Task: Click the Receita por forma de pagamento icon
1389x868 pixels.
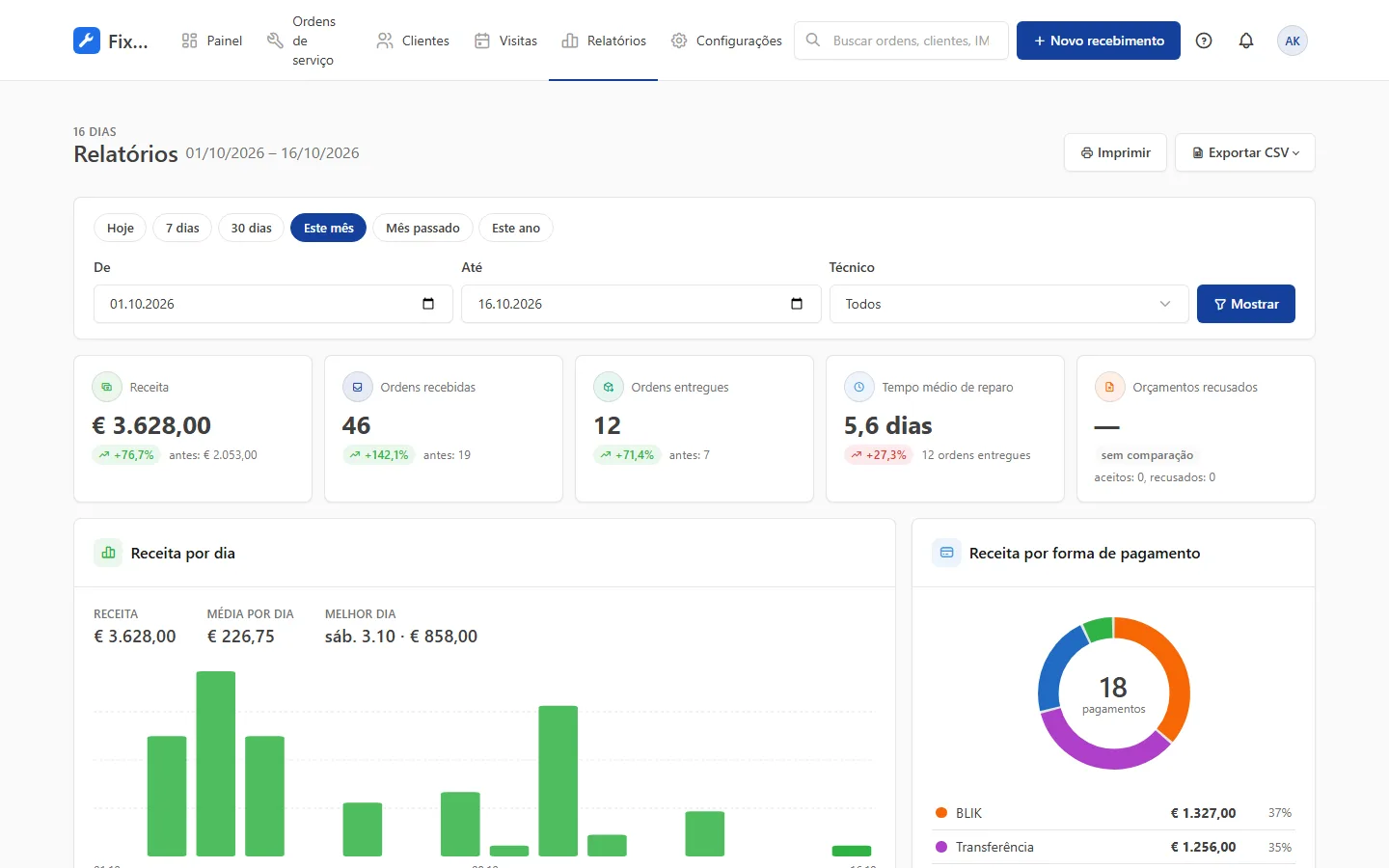Action: 946,553
